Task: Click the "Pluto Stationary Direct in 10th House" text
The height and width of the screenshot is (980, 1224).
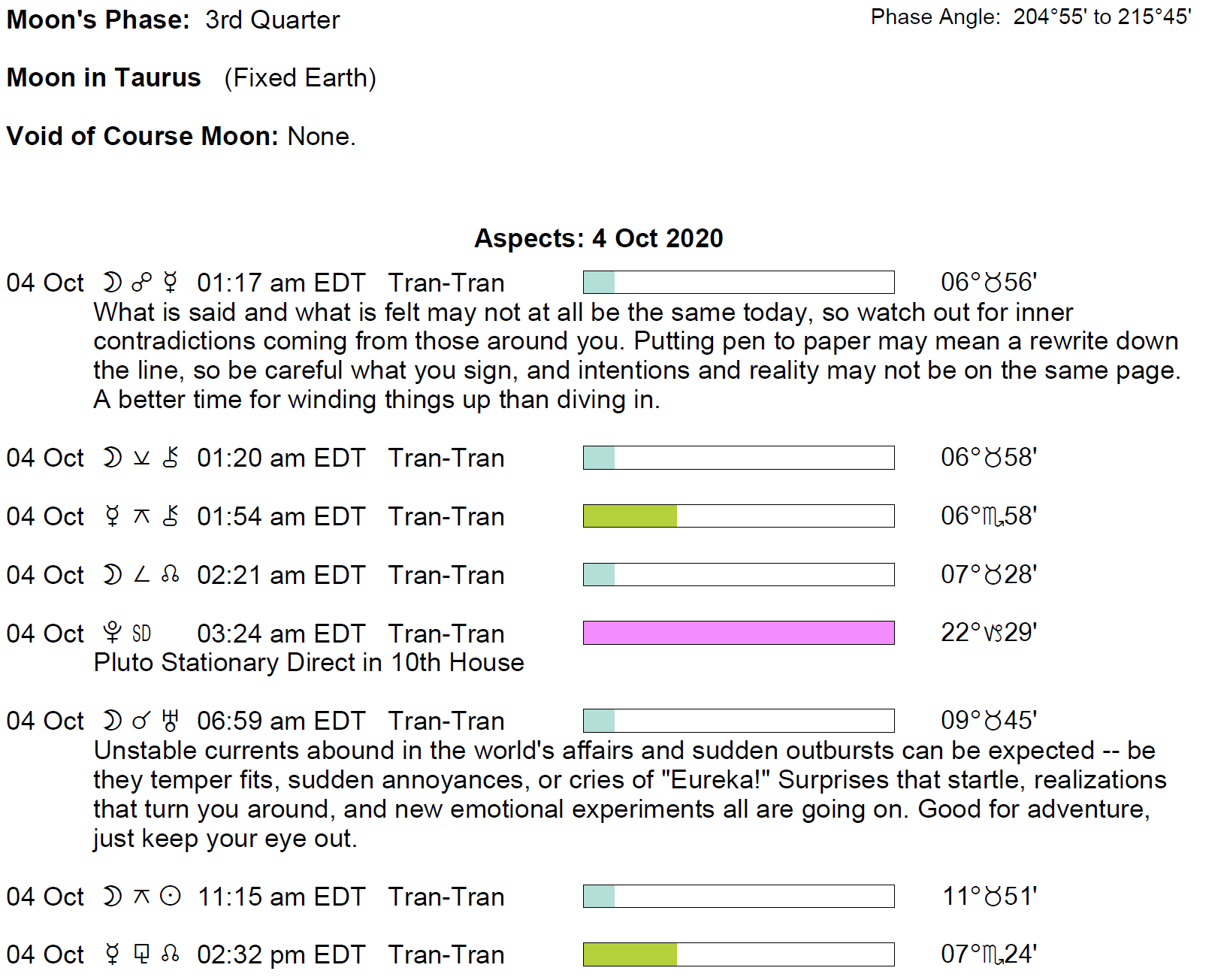Action: pos(309,663)
